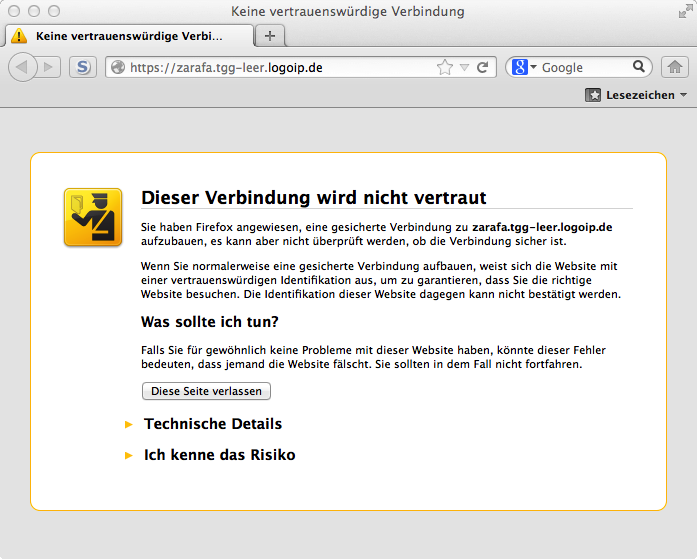Reload the page with the refresh icon
The image size is (697, 559).
482,68
